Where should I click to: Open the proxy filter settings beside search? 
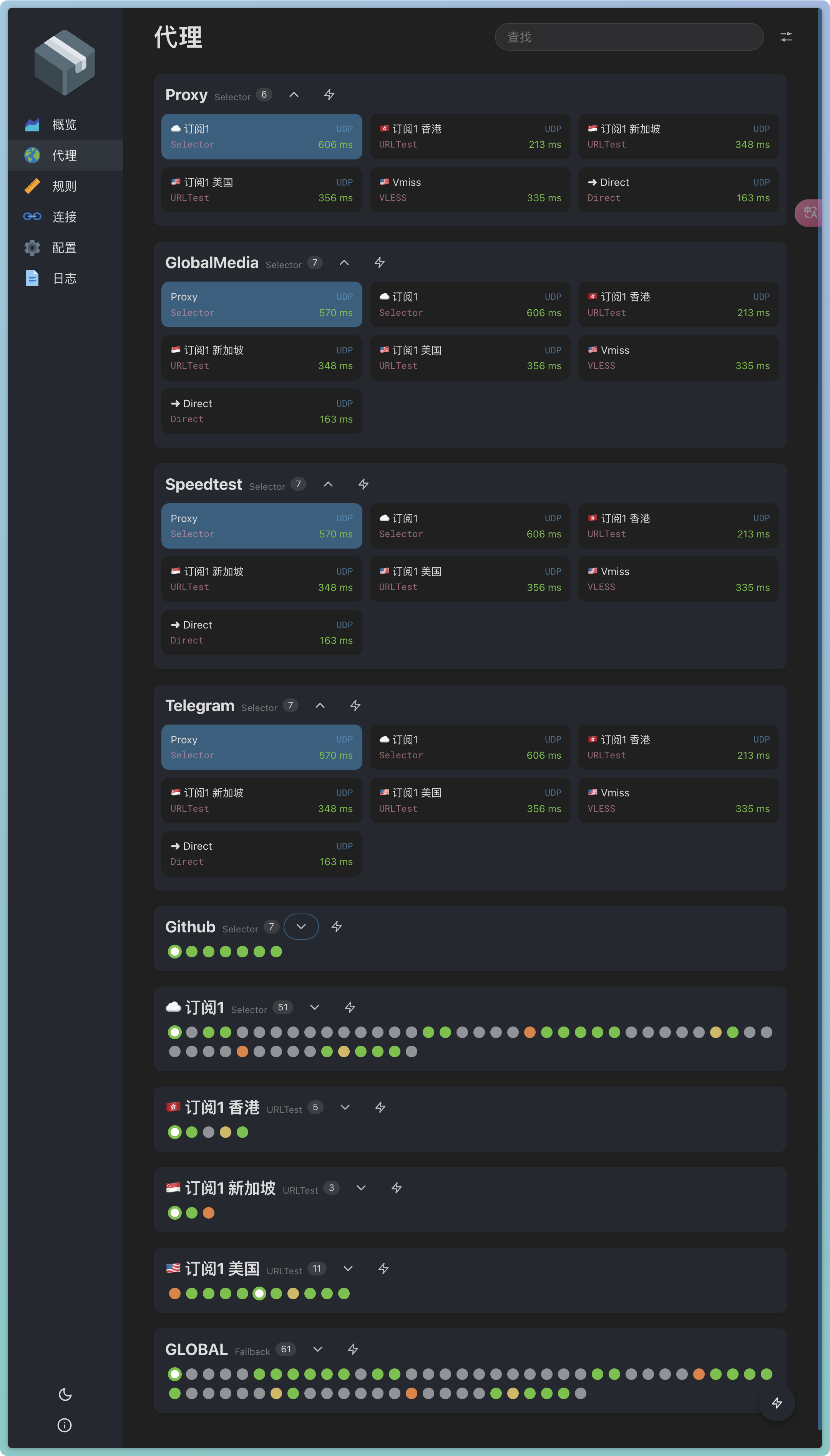786,36
